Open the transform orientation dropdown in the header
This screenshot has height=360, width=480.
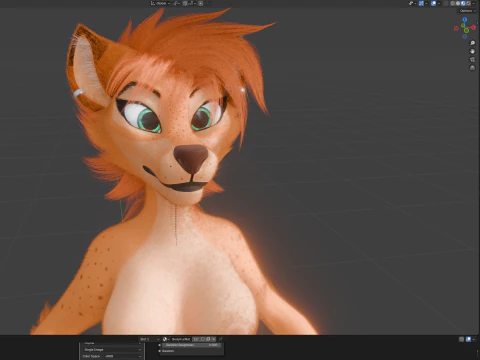click(x=161, y=3)
